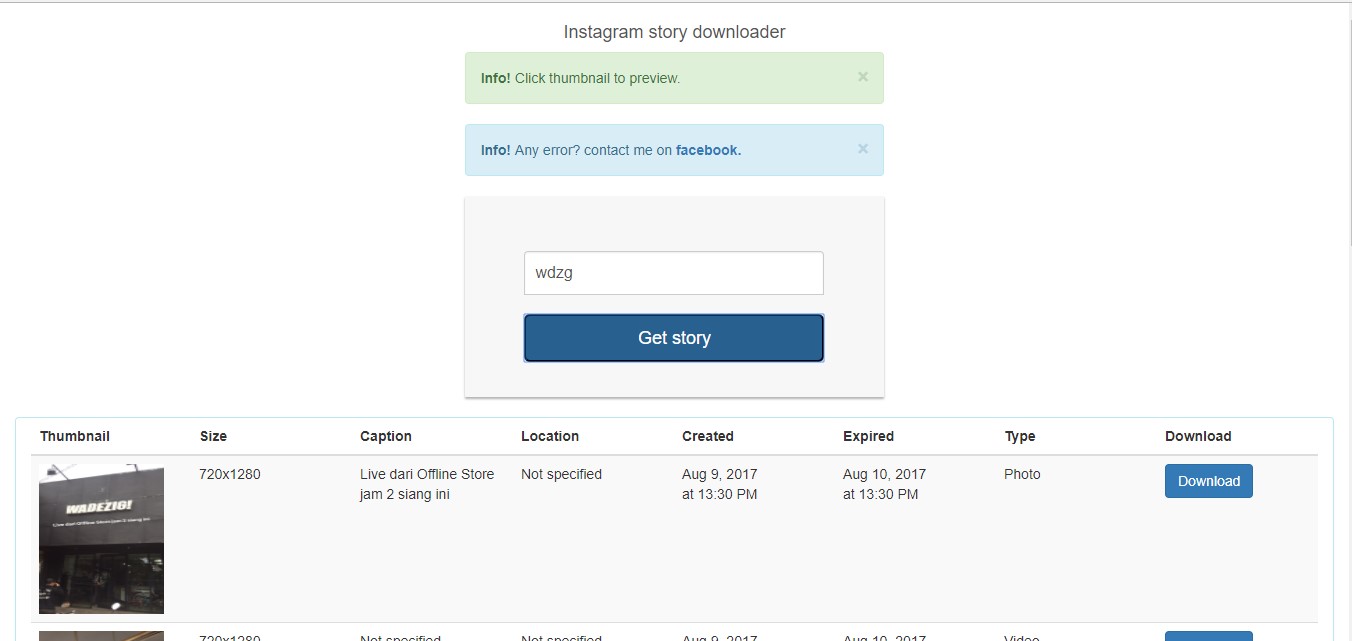
Task: Preview the WADEZIG storefront story thumbnail
Action: [101, 539]
